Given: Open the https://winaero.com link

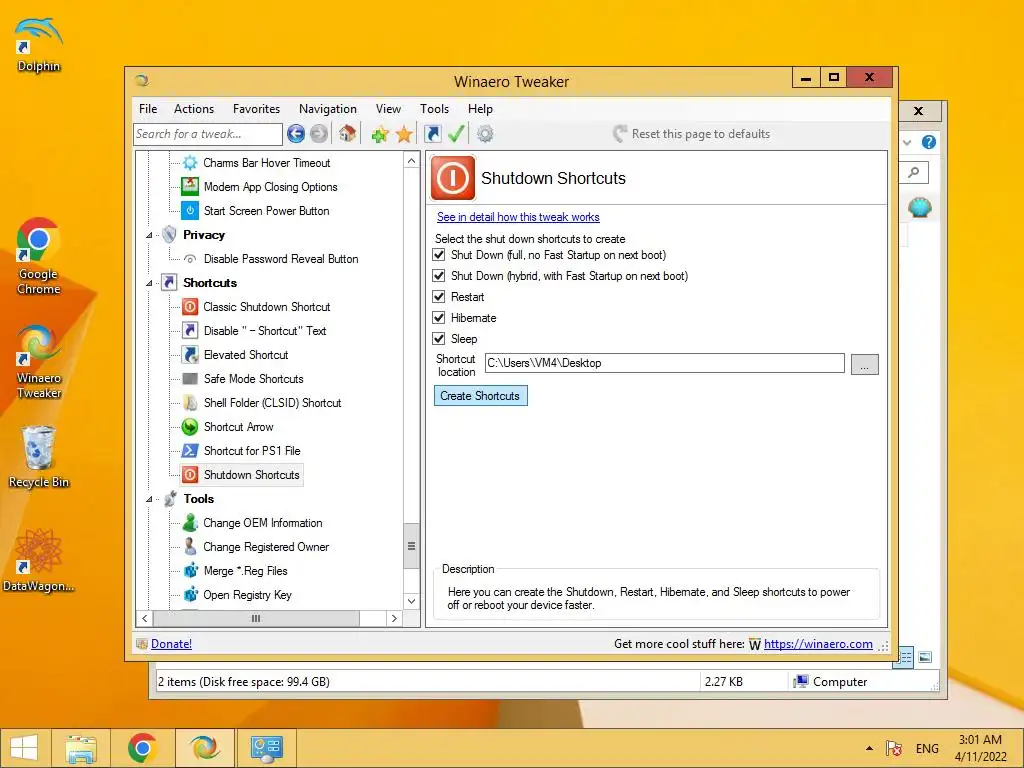Looking at the screenshot, I should 818,644.
